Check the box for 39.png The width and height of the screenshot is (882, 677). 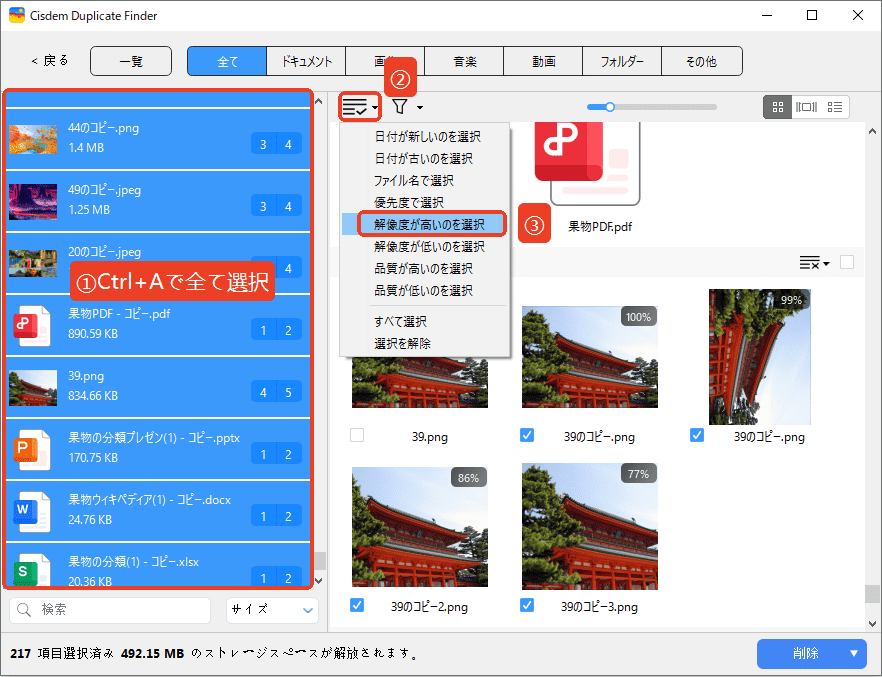358,435
